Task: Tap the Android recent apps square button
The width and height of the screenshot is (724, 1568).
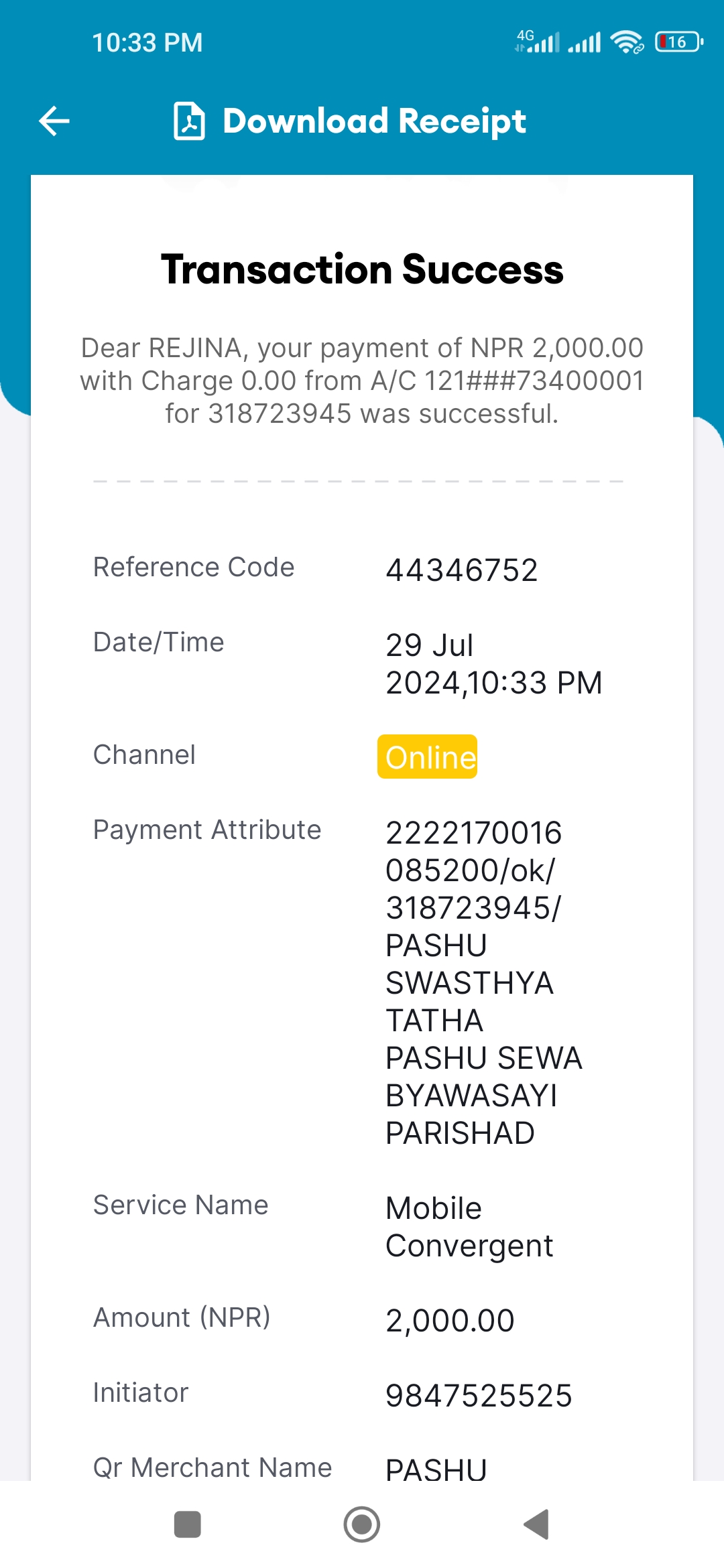Action: click(187, 1524)
